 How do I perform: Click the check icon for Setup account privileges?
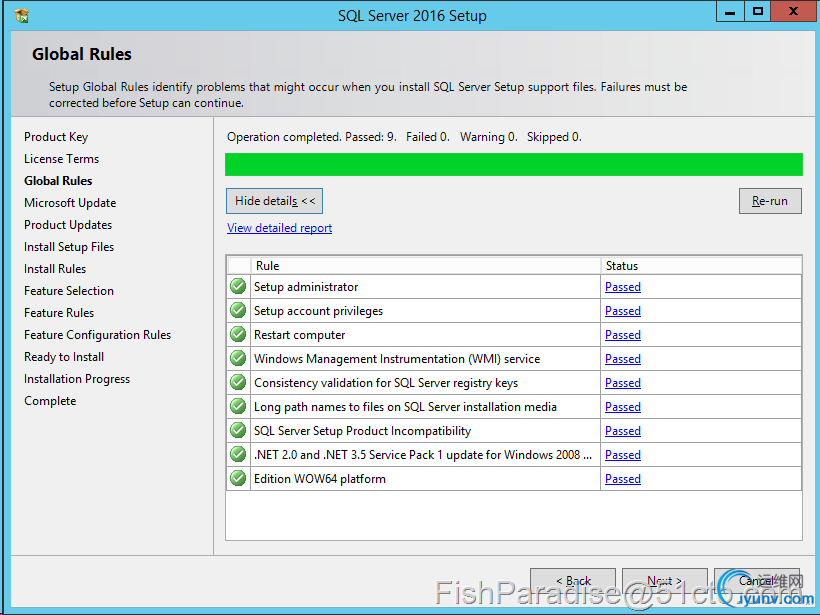[238, 311]
